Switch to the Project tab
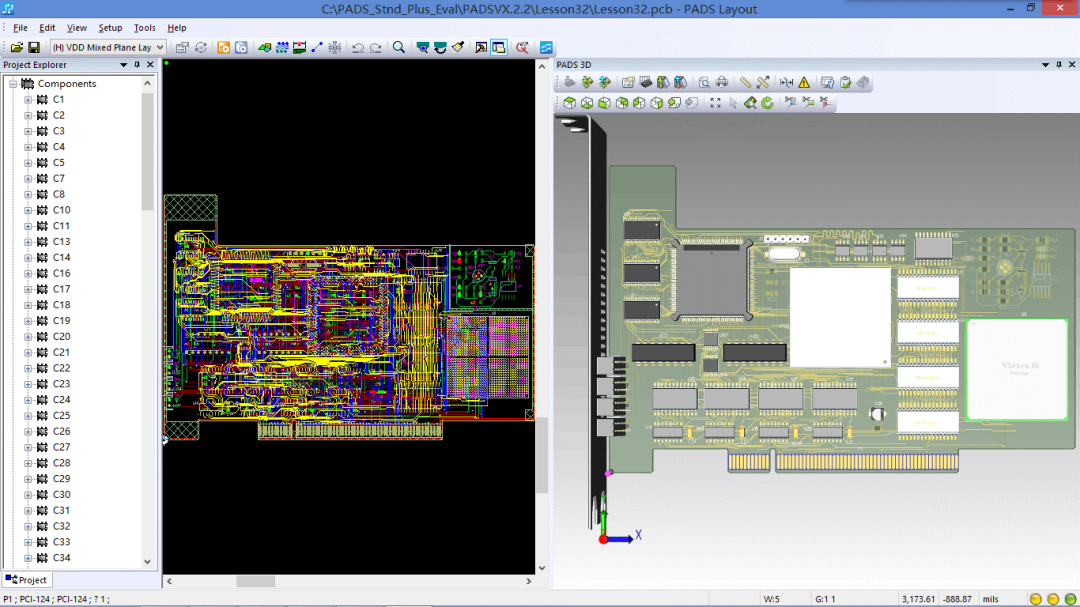The width and height of the screenshot is (1080, 607). pos(27,580)
